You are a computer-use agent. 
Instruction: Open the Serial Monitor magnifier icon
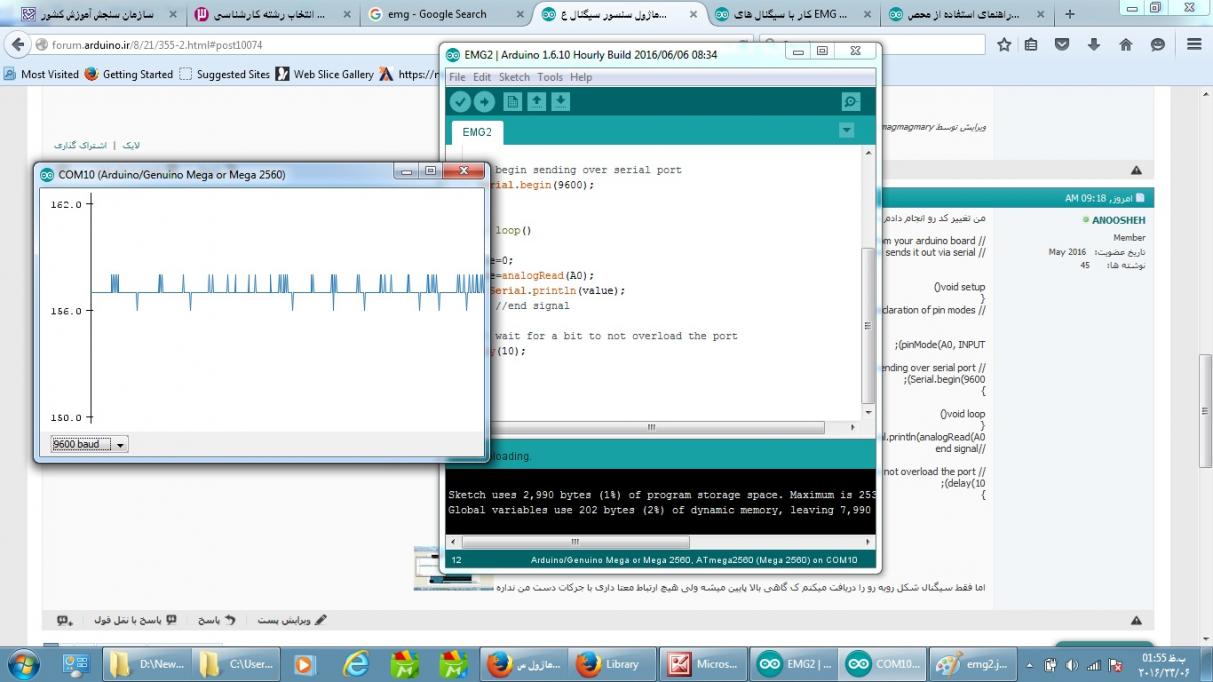(850, 101)
